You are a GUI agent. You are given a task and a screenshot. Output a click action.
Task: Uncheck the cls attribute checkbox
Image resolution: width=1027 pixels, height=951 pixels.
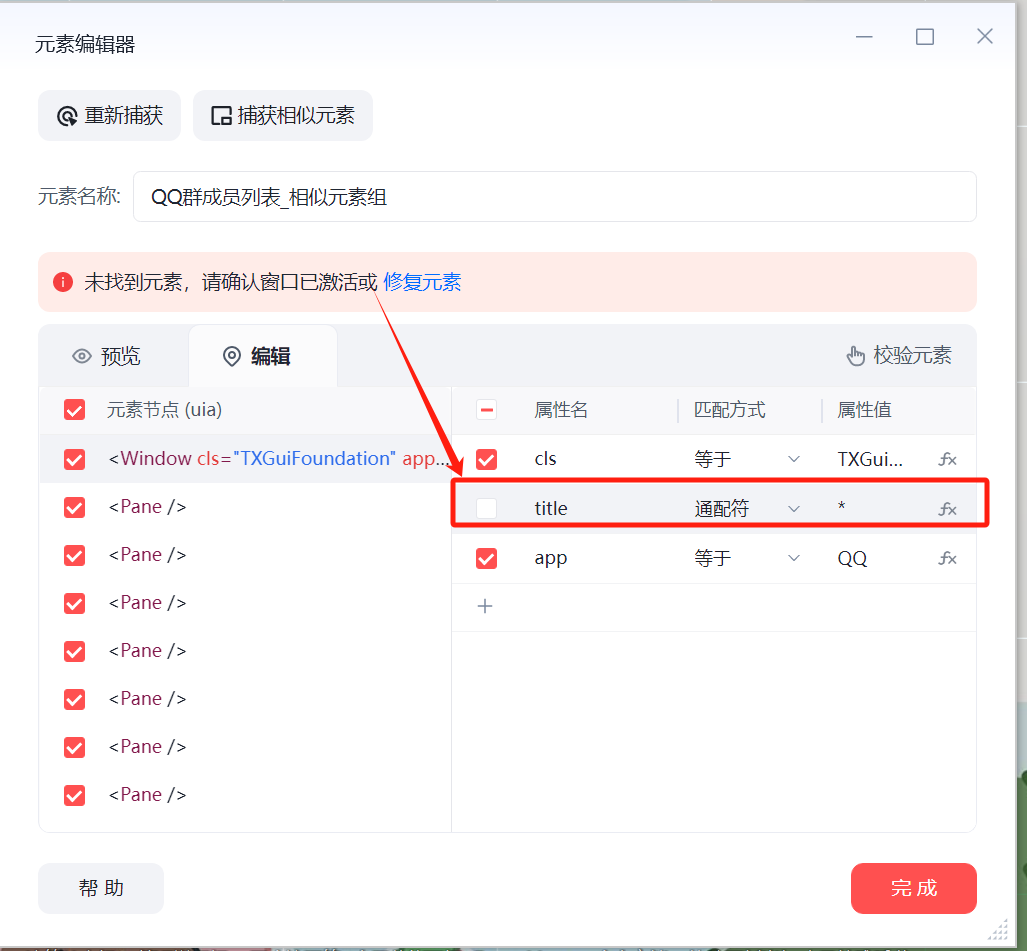(487, 459)
